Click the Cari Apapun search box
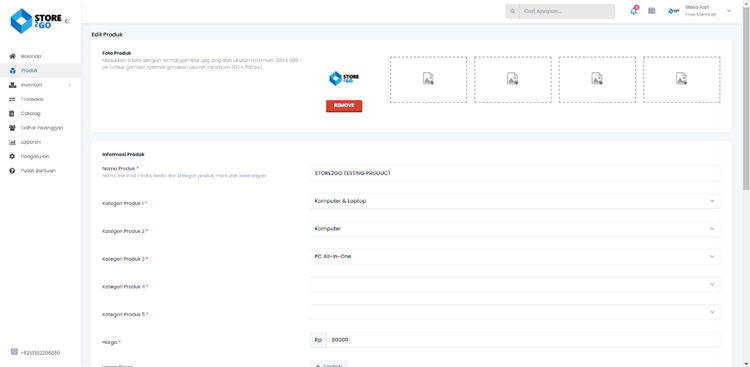 567,11
